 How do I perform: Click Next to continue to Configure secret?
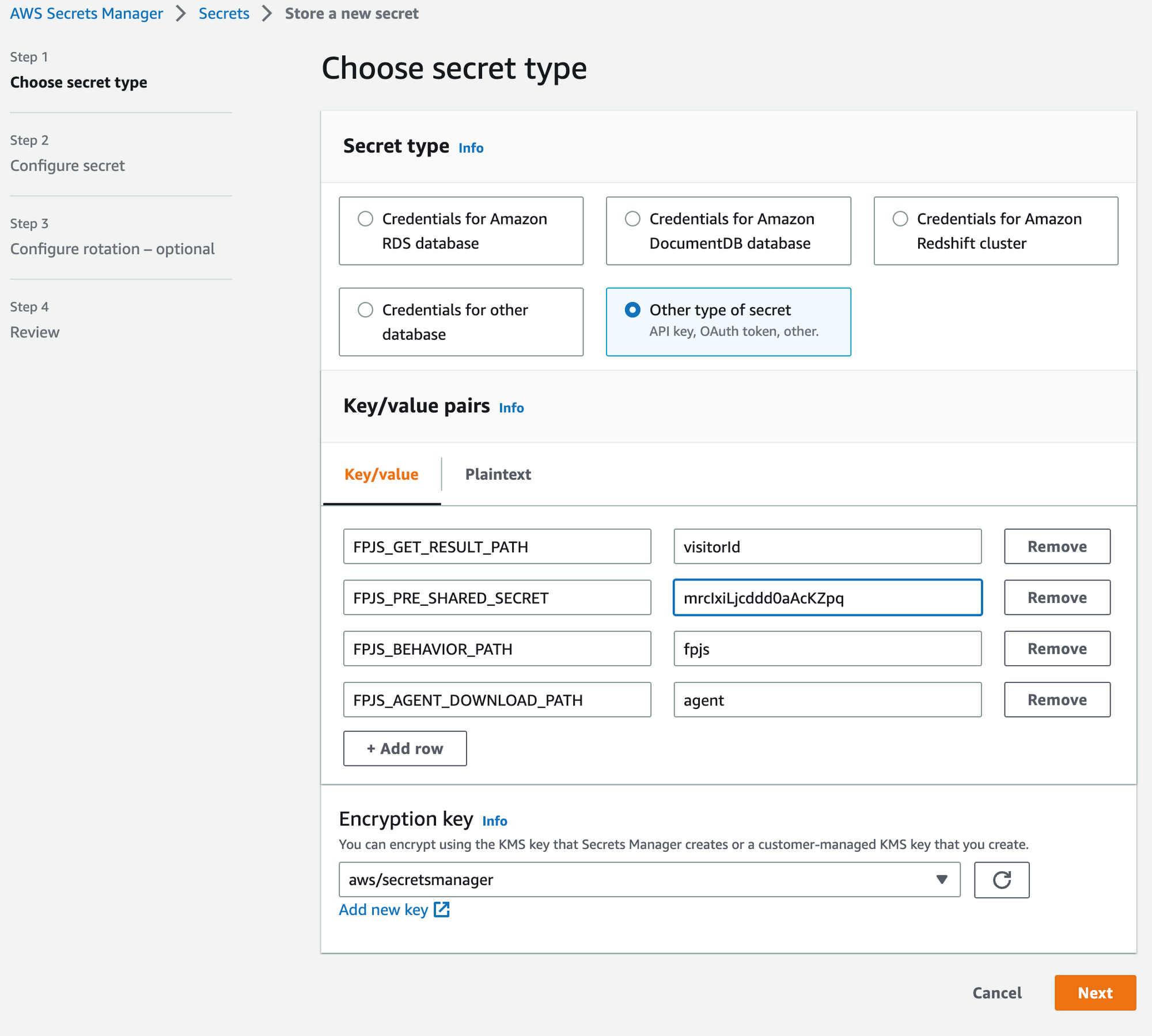pos(1095,993)
